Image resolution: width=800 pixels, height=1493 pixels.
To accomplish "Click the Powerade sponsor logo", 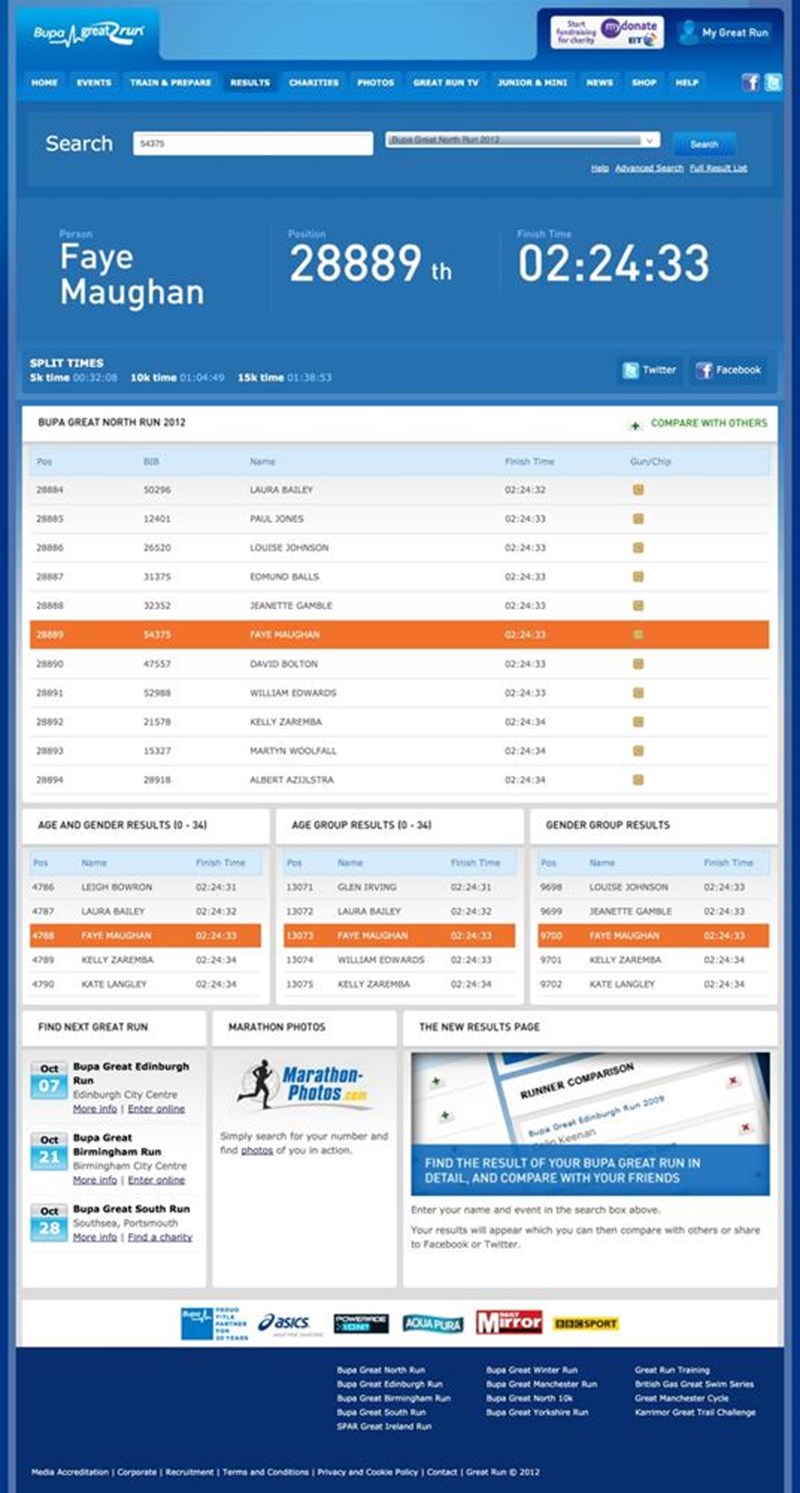I will click(x=361, y=1324).
